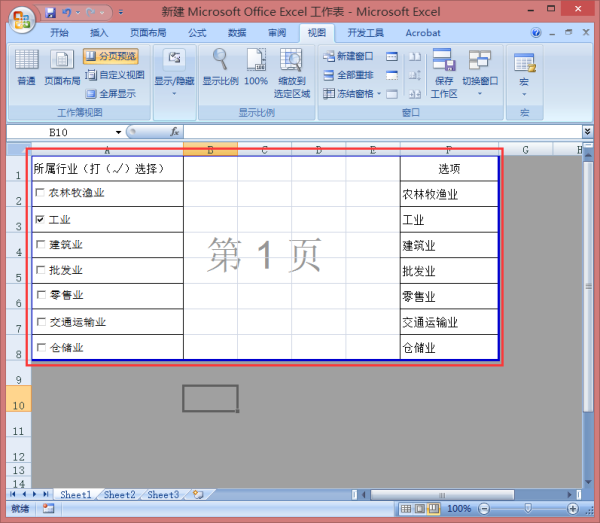Open Show/Hide (显示/隐藏) dropdown

(x=174, y=72)
